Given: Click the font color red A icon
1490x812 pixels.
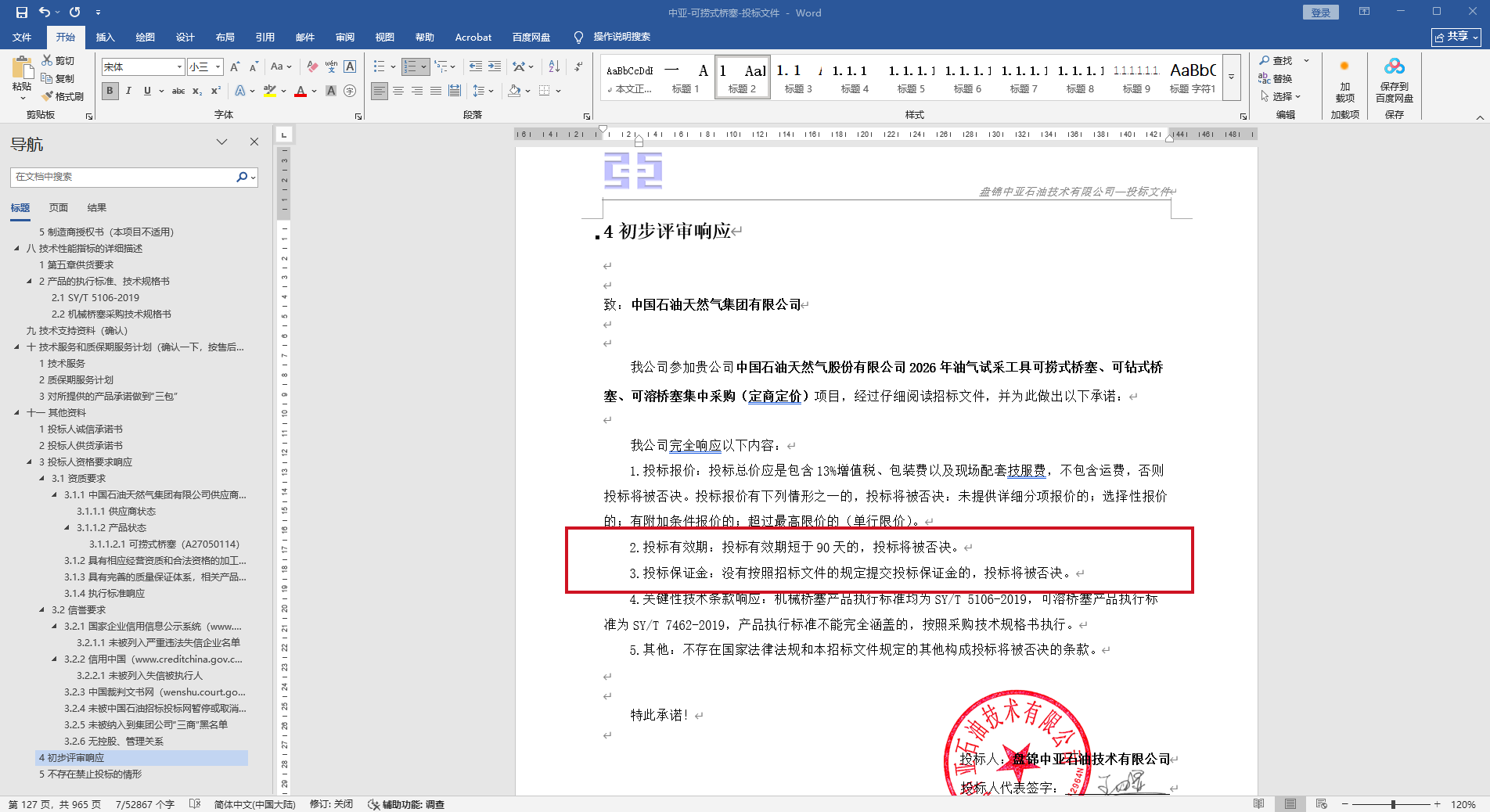Looking at the screenshot, I should click(x=301, y=92).
